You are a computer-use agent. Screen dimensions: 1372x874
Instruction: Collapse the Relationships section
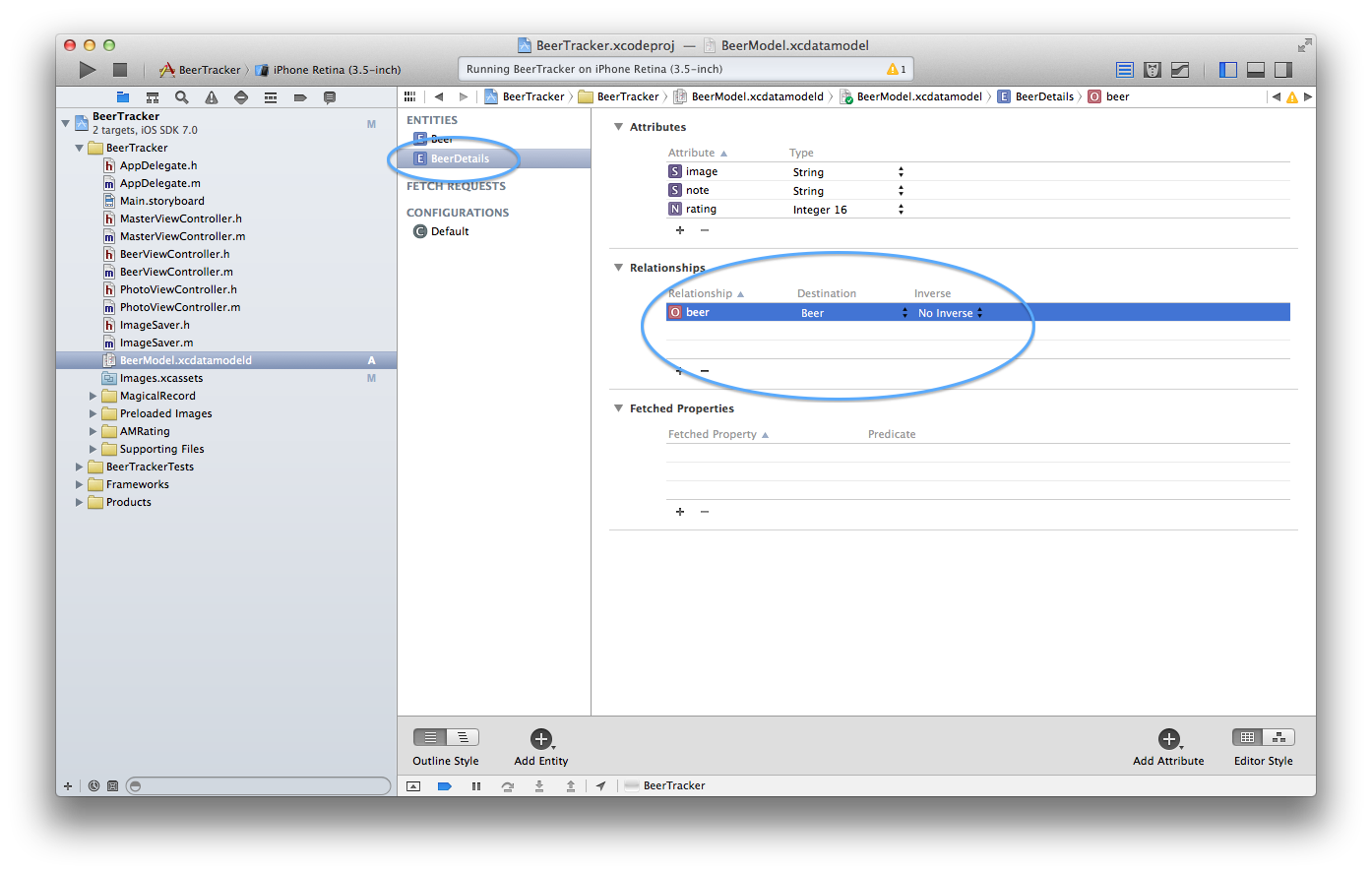pyautogui.click(x=618, y=268)
